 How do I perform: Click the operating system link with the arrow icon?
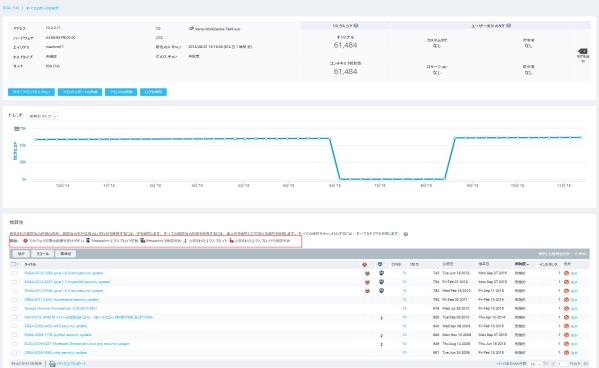click(x=214, y=29)
